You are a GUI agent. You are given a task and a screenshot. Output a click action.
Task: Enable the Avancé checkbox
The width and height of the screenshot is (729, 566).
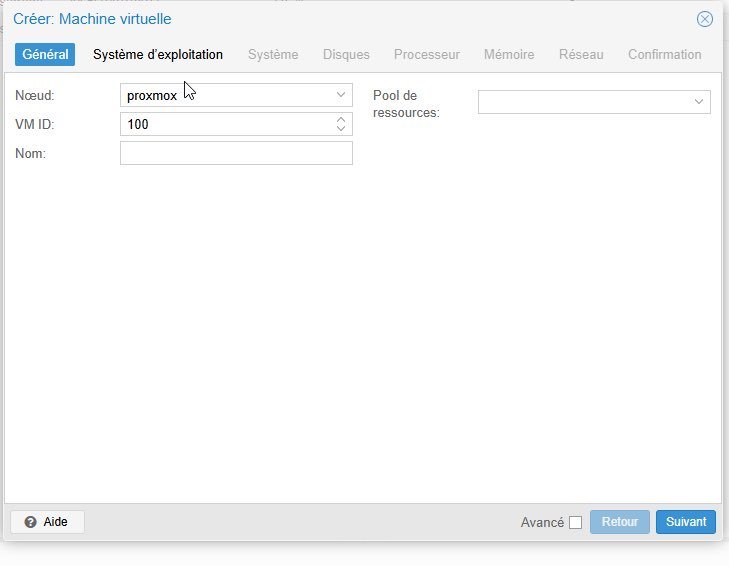click(575, 522)
